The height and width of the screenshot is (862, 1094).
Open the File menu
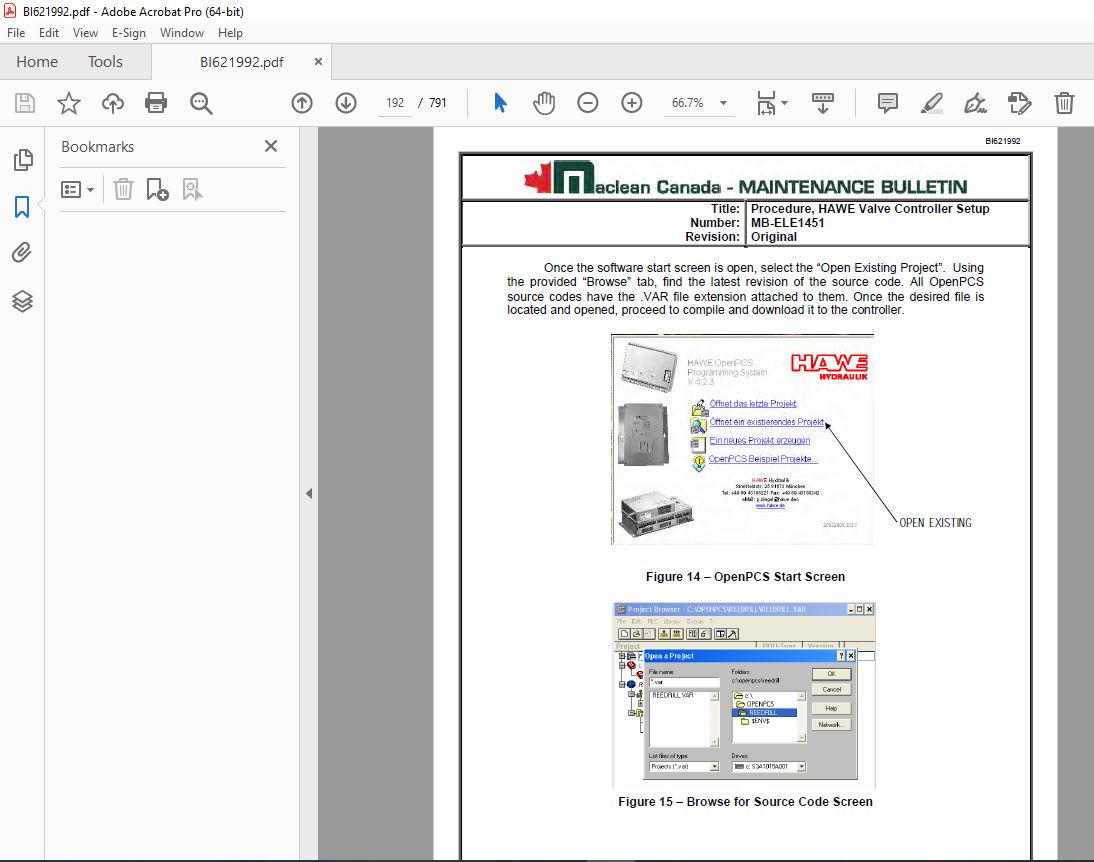tap(16, 33)
